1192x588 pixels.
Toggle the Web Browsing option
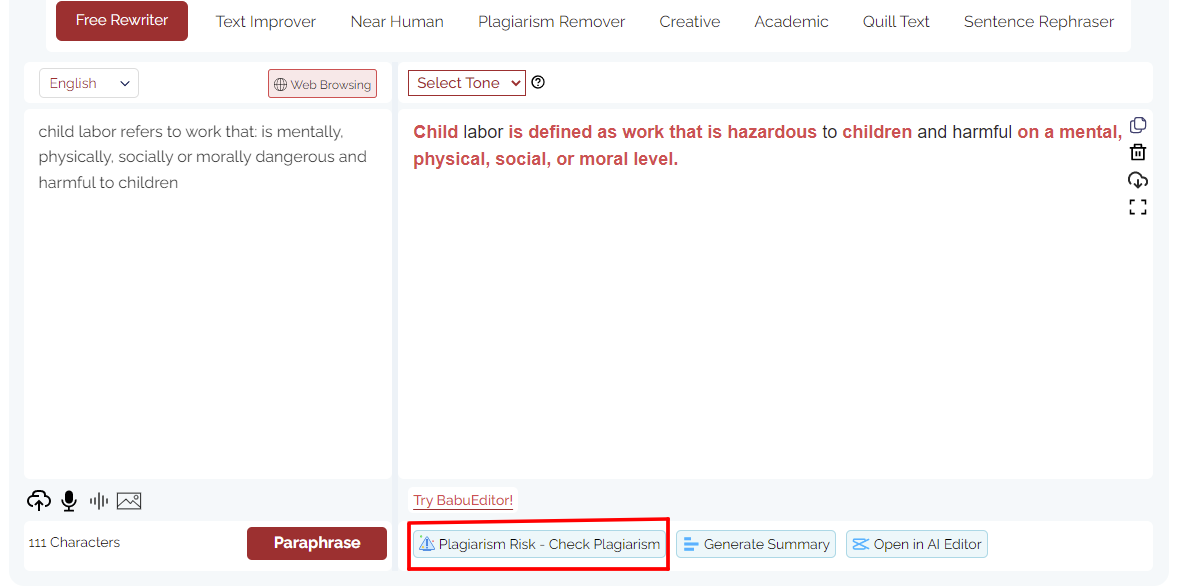click(x=322, y=84)
